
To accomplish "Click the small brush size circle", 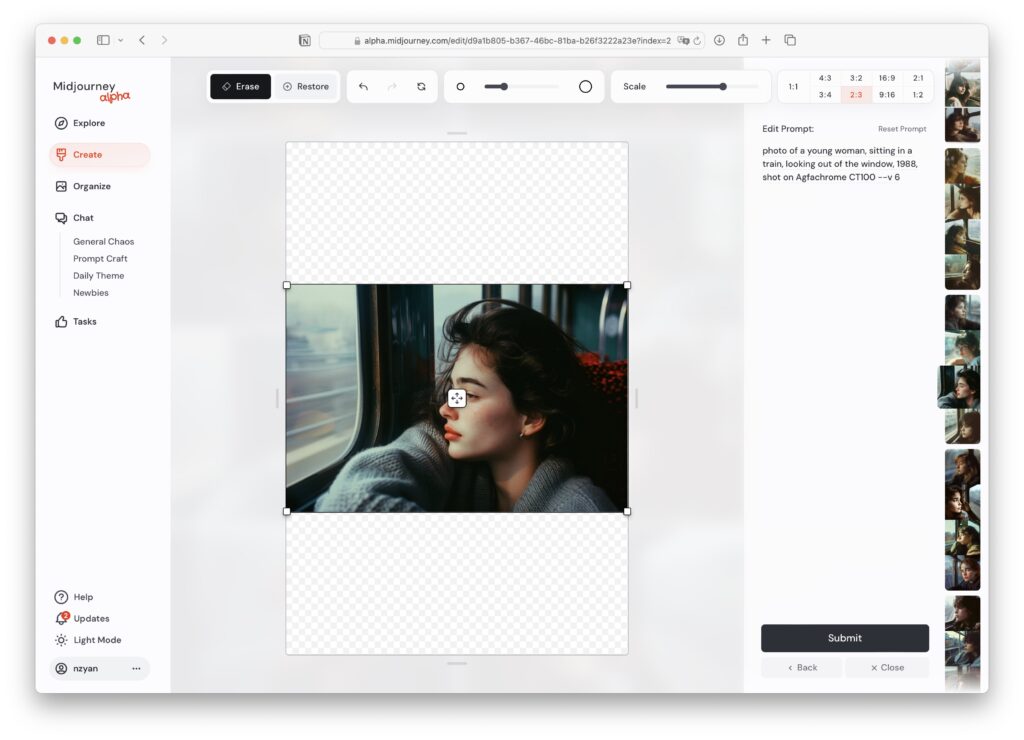I will click(460, 86).
